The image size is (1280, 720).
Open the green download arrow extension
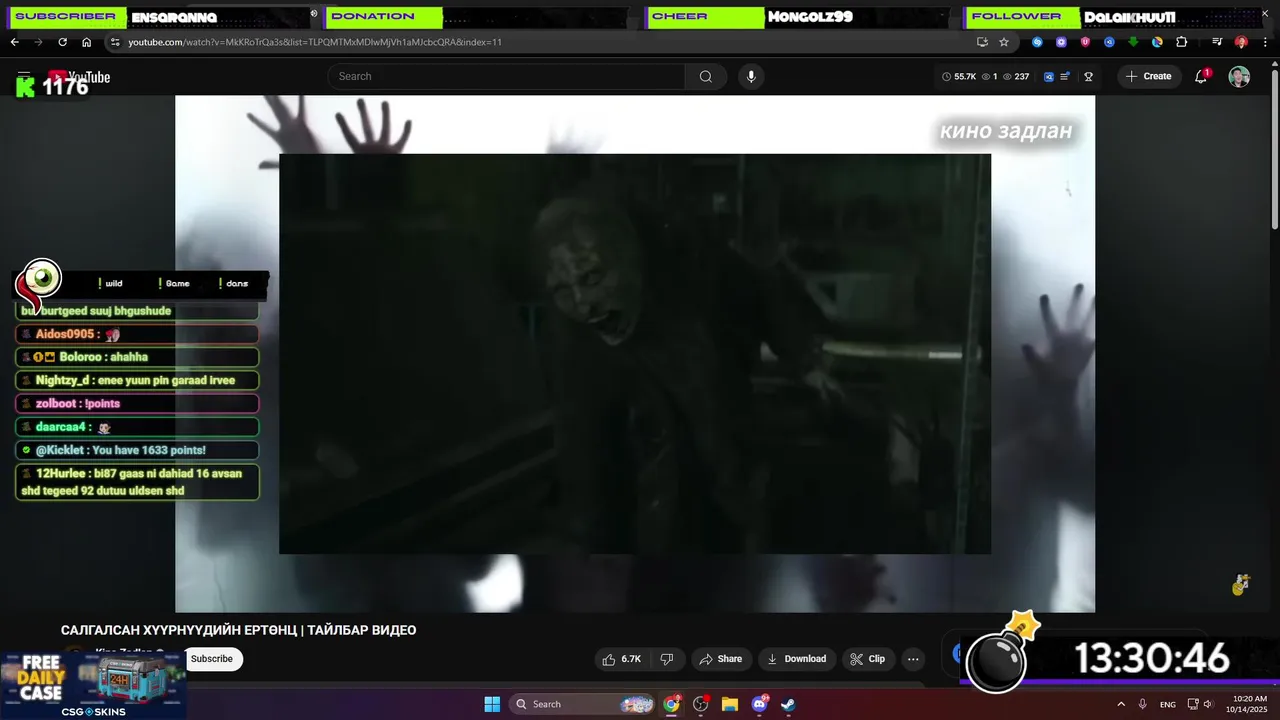click(x=1133, y=42)
